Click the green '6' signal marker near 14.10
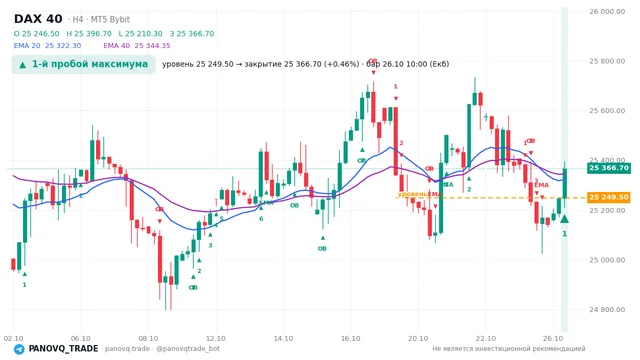 (261, 219)
